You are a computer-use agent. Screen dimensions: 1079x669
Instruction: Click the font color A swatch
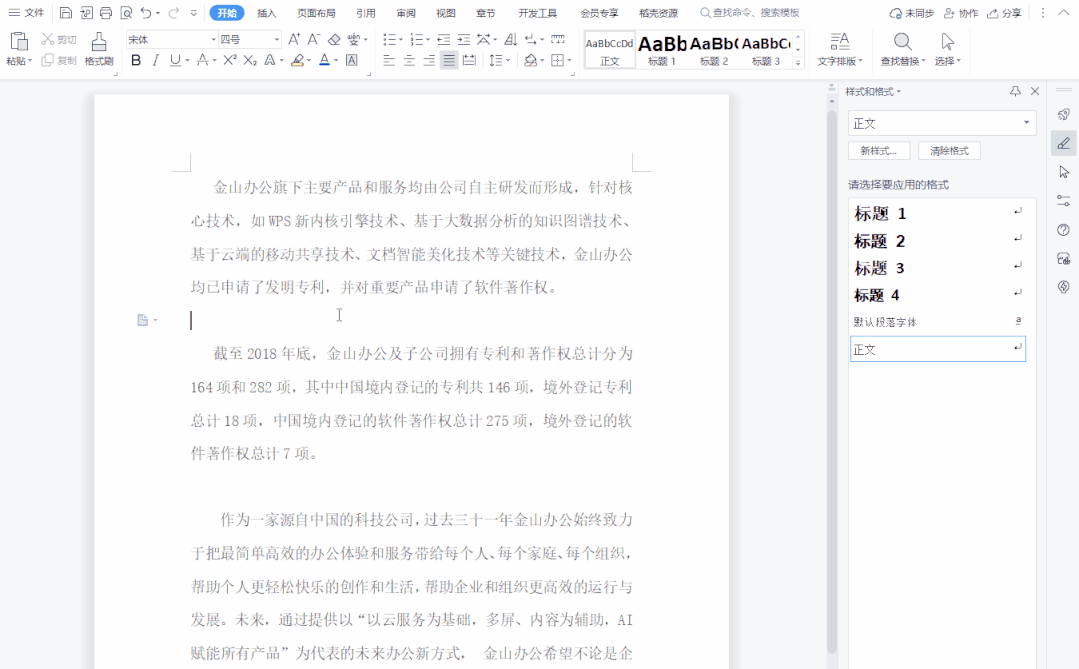[x=324, y=61]
